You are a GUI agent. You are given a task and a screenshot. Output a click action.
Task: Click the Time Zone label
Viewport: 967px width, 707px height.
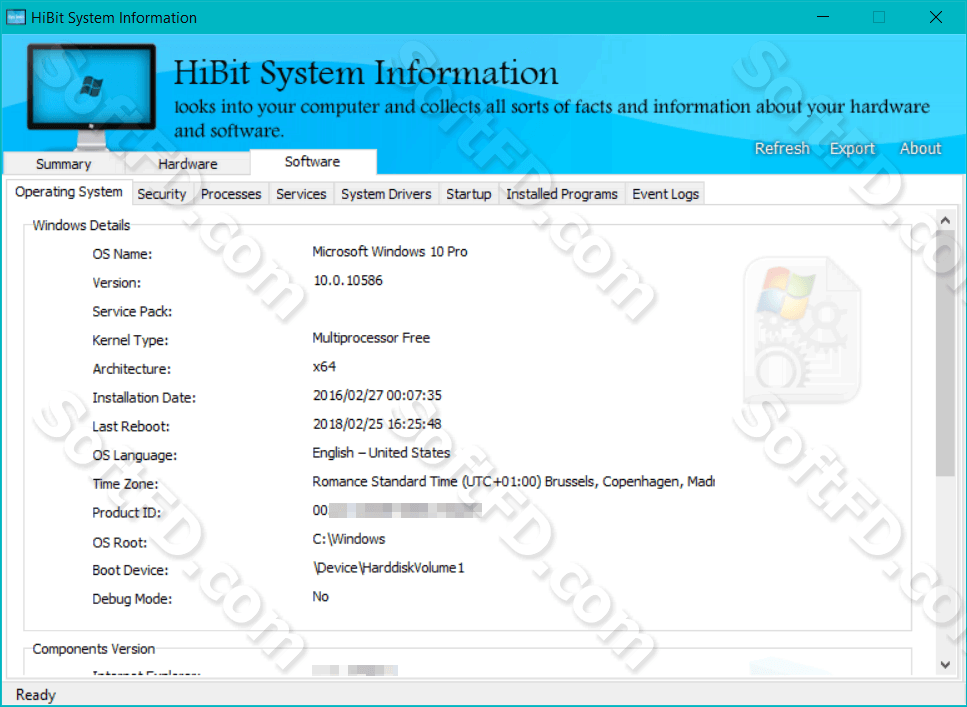point(125,484)
